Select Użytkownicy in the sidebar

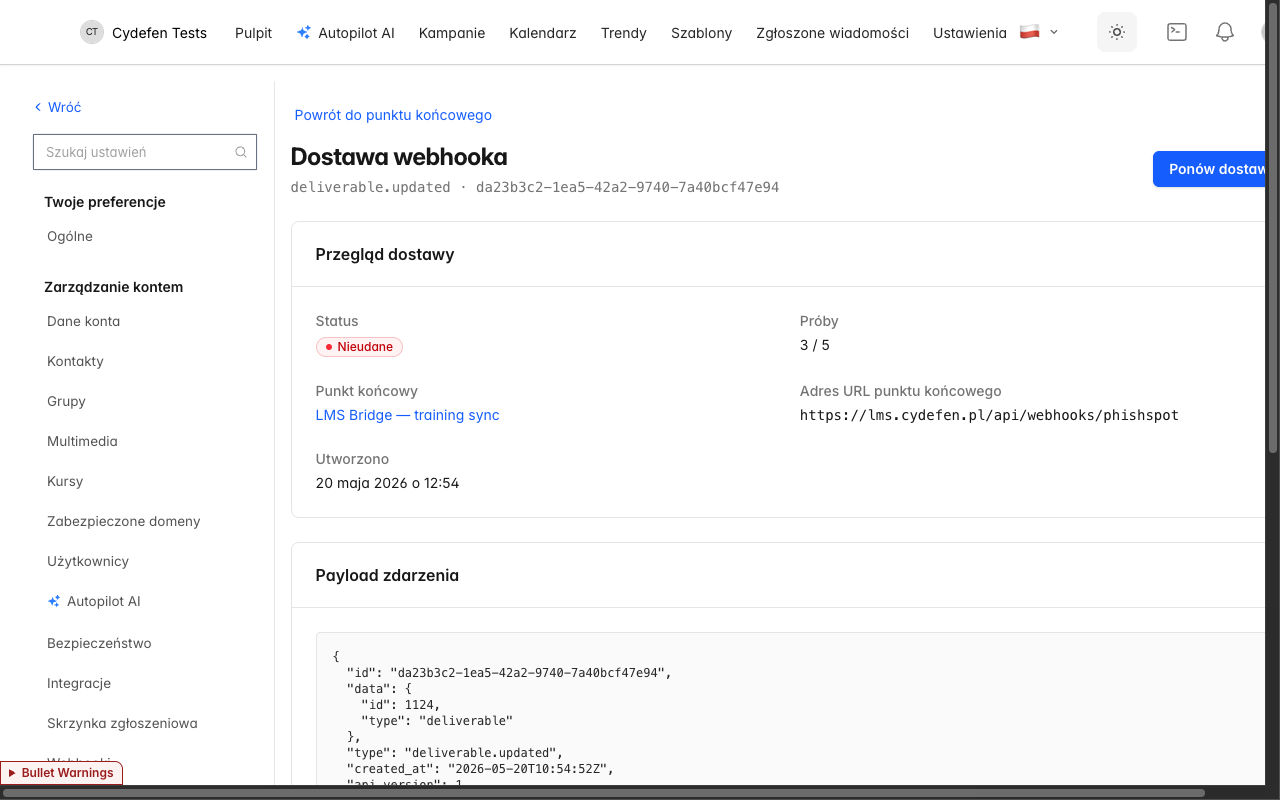coord(88,562)
